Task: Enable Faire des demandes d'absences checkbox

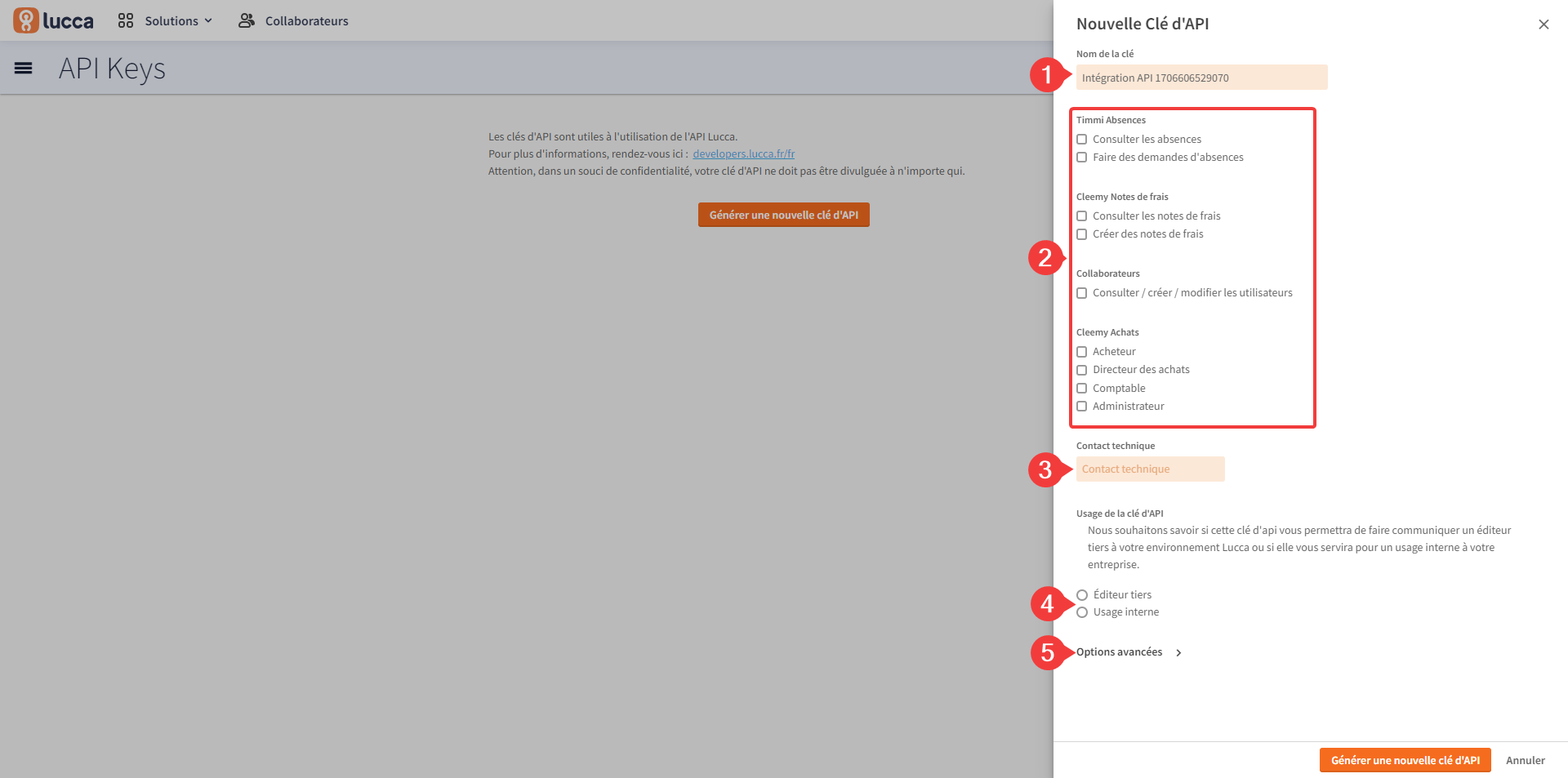Action: (x=1082, y=158)
